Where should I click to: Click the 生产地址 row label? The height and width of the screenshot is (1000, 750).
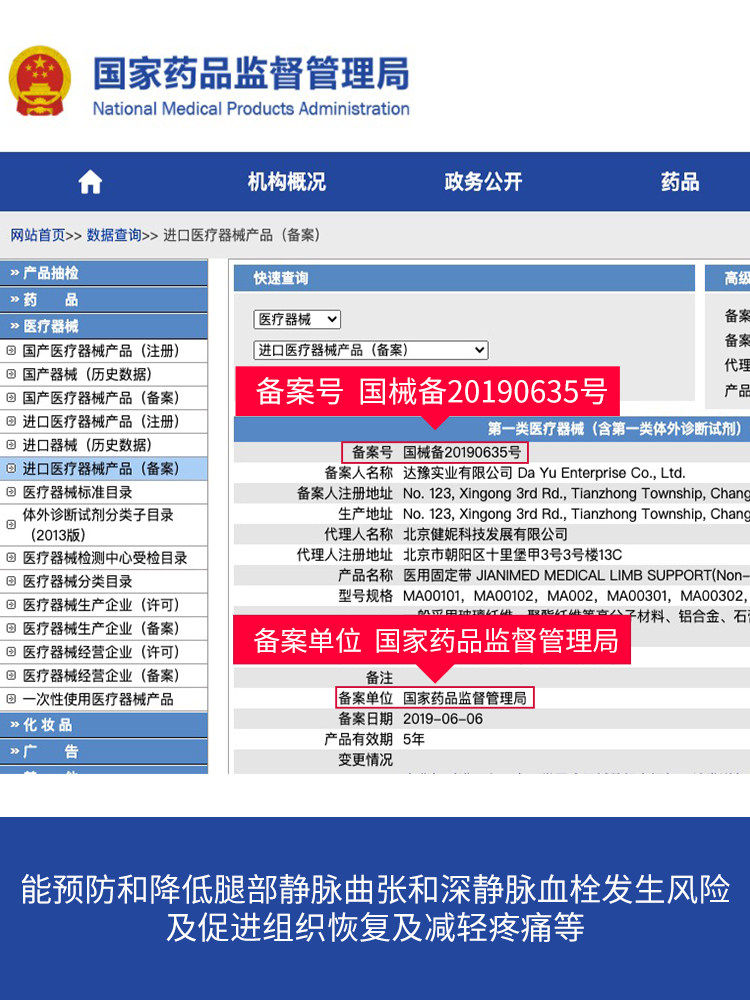pyautogui.click(x=365, y=514)
